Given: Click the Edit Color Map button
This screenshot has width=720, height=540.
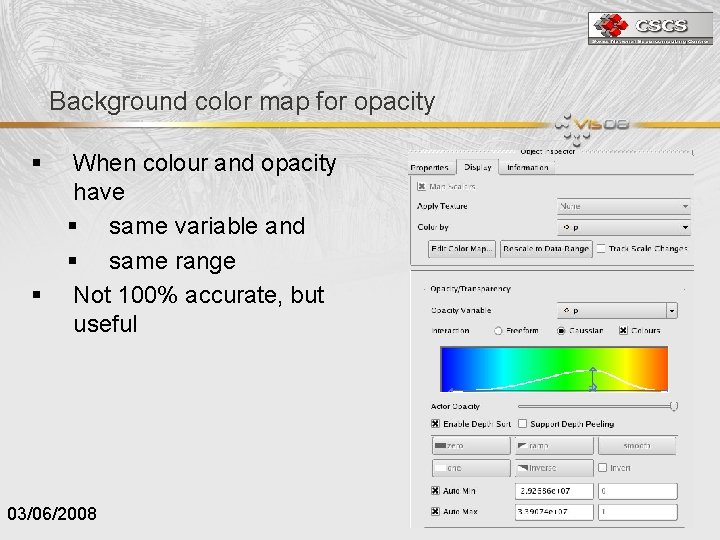Looking at the screenshot, I should tap(461, 249).
